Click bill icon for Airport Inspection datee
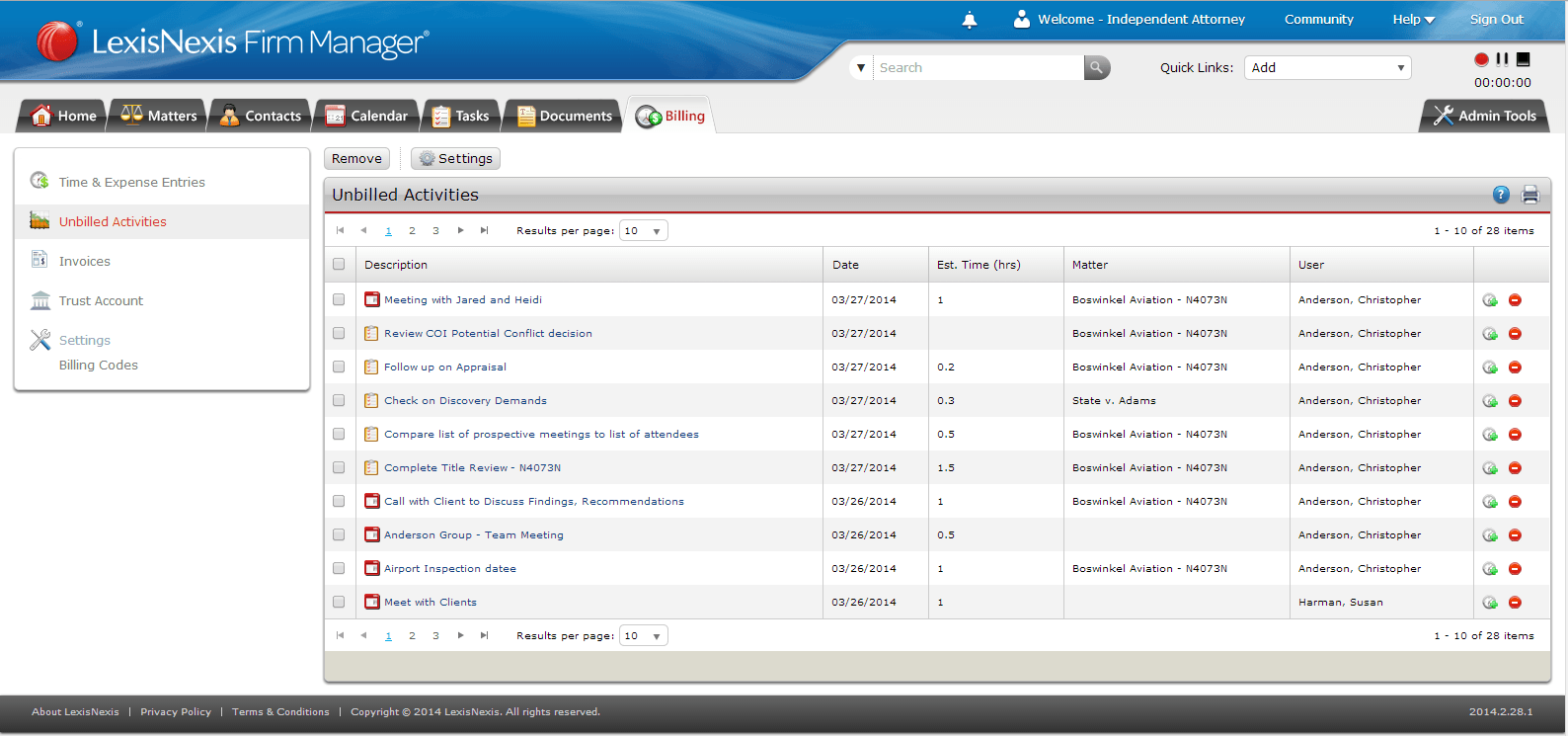 click(x=1490, y=569)
